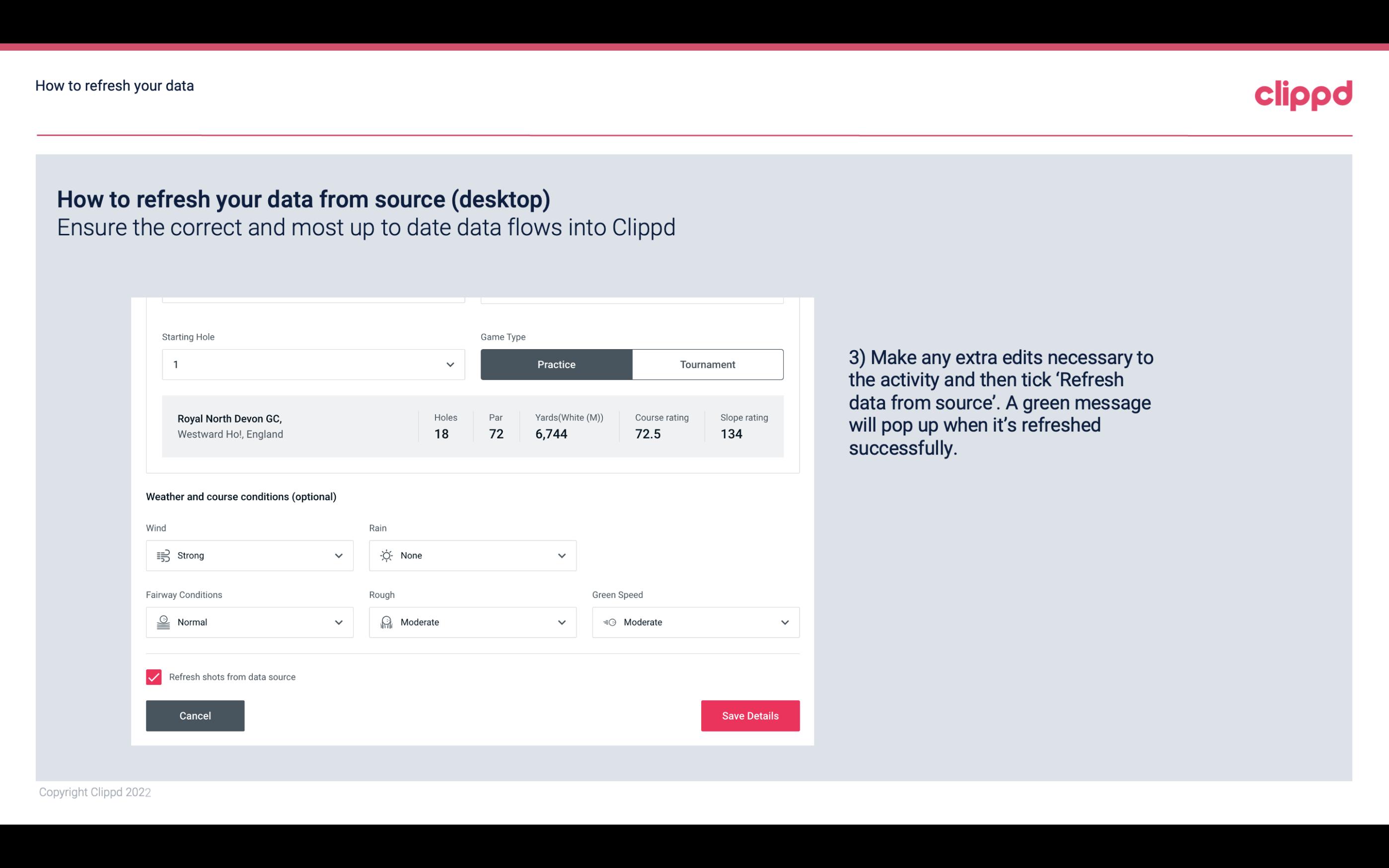Viewport: 1389px width, 868px height.
Task: Click the starting hole dropdown arrow
Action: coord(450,364)
